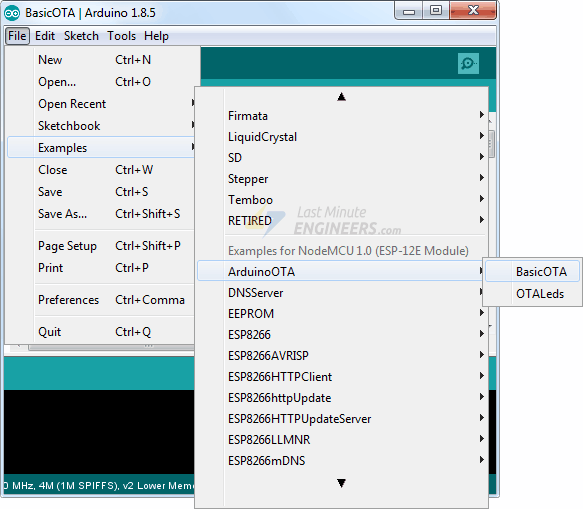The image size is (583, 509).
Task: Expand the ESP8266HTTPUpdateServer examples submenu
Action: (342, 419)
